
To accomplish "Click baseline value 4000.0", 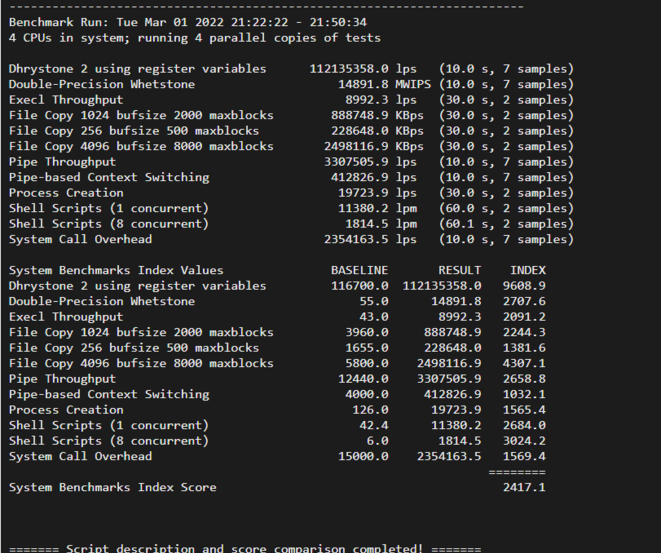I will (366, 394).
